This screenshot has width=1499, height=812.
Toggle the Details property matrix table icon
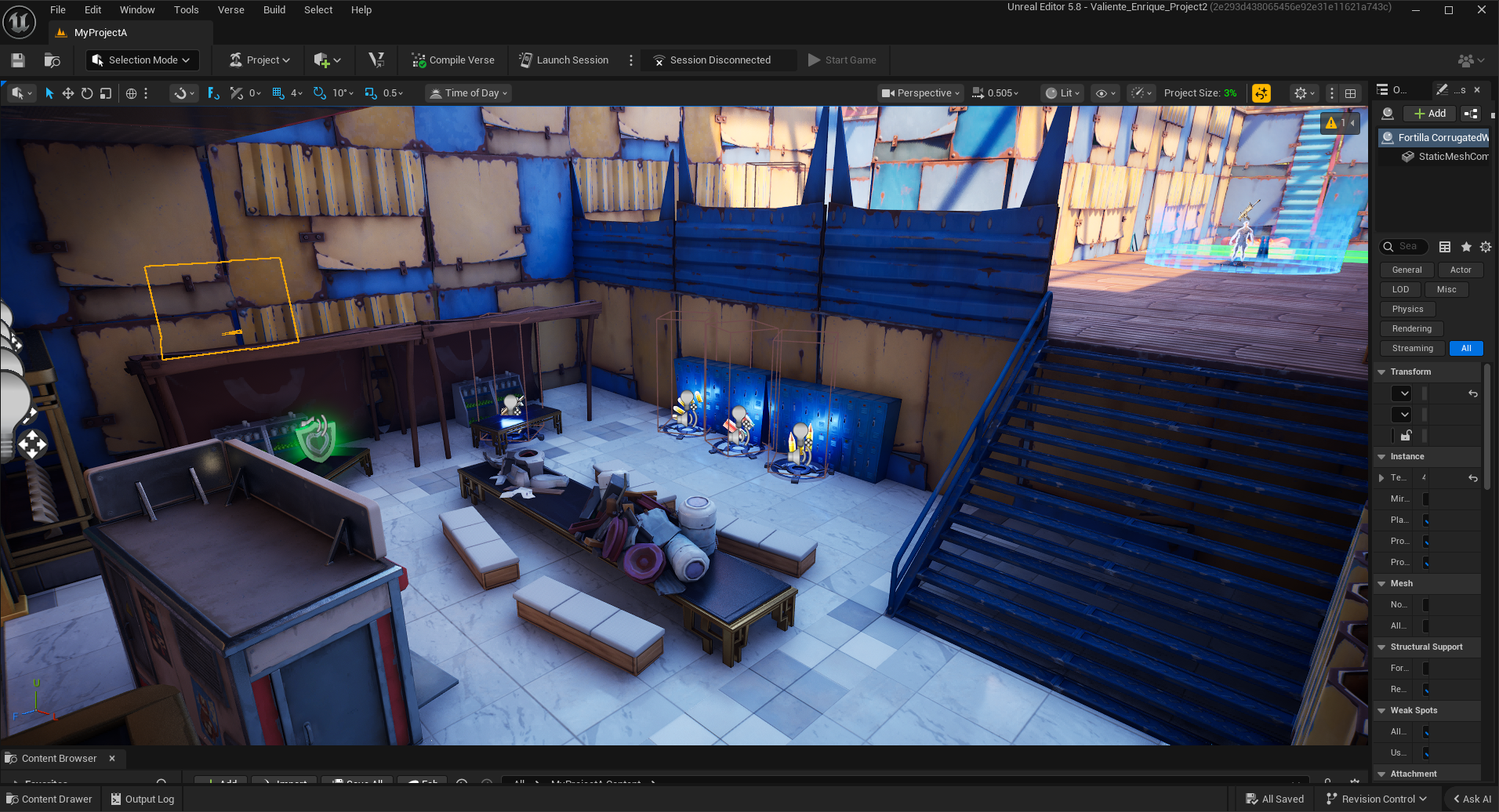[1445, 247]
